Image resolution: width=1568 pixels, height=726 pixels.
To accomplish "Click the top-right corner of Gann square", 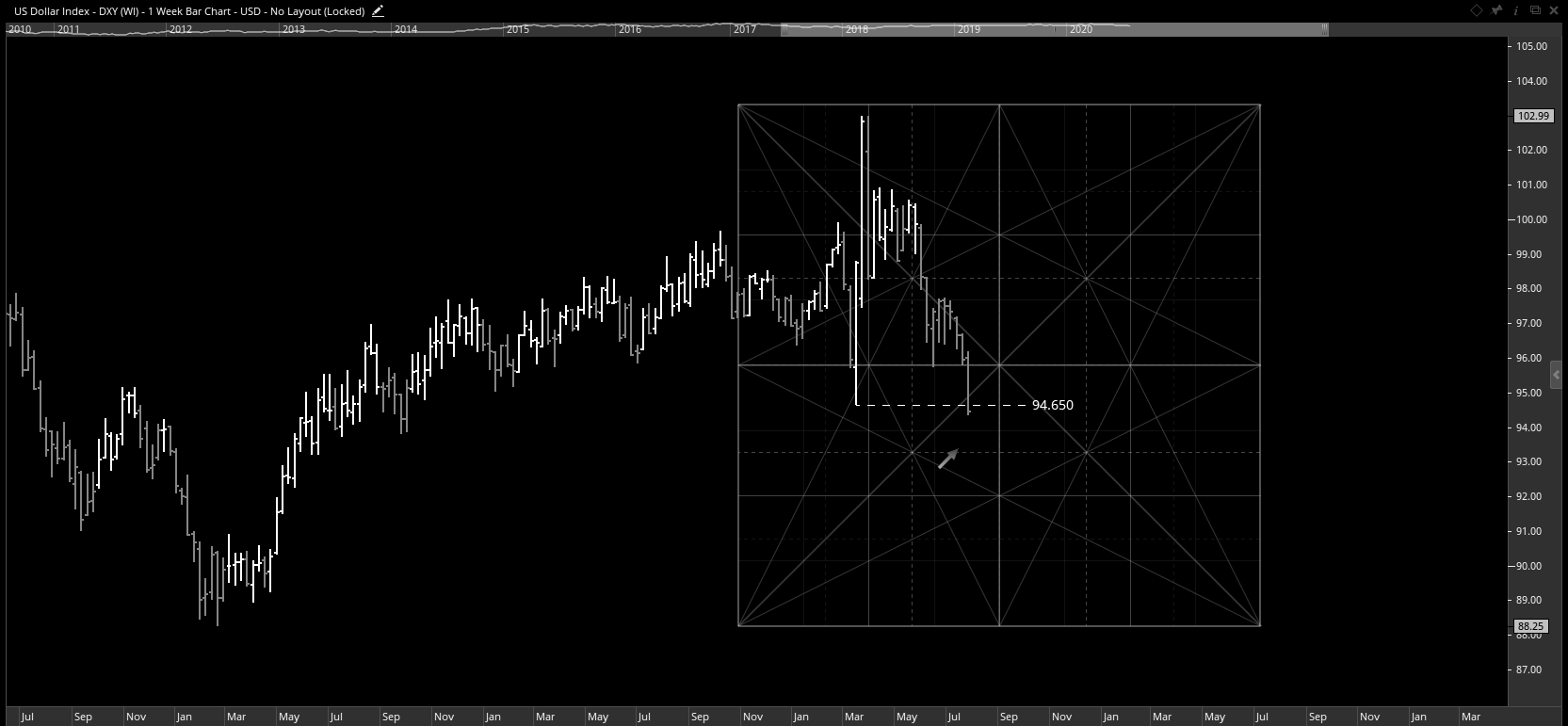I will (x=1260, y=105).
